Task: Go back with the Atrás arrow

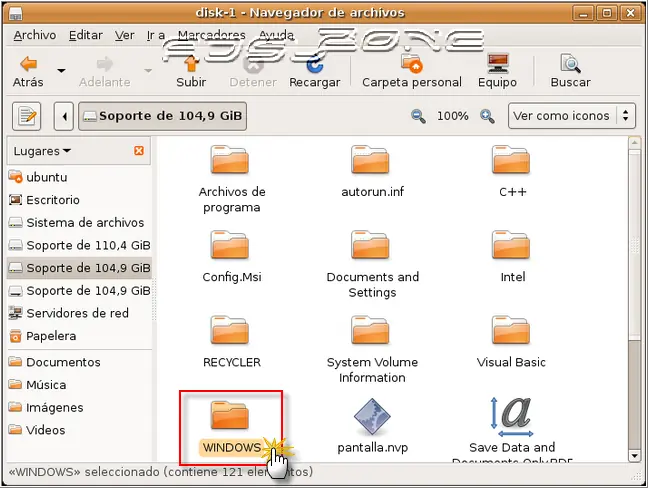Action: [x=28, y=71]
